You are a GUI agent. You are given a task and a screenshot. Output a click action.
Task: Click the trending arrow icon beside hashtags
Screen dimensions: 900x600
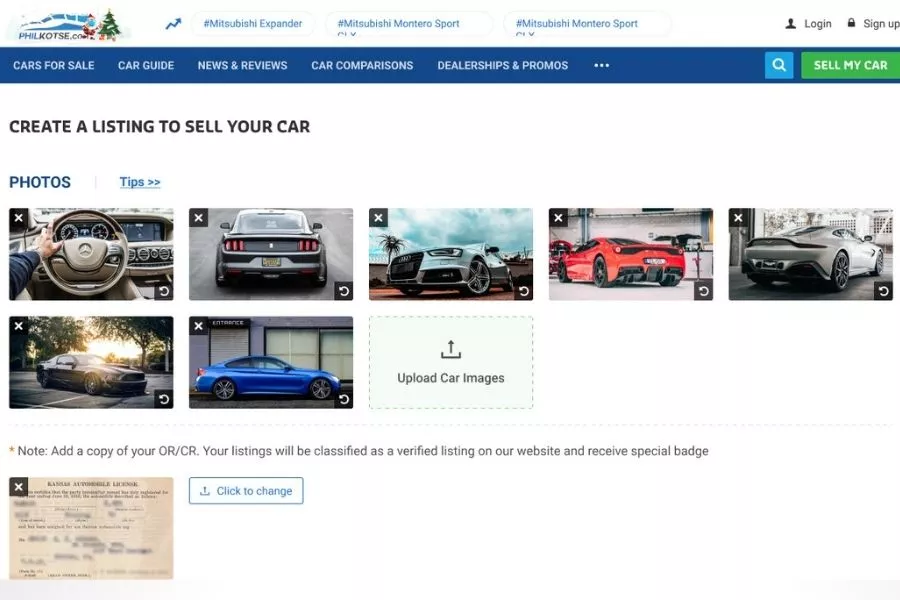pos(172,22)
